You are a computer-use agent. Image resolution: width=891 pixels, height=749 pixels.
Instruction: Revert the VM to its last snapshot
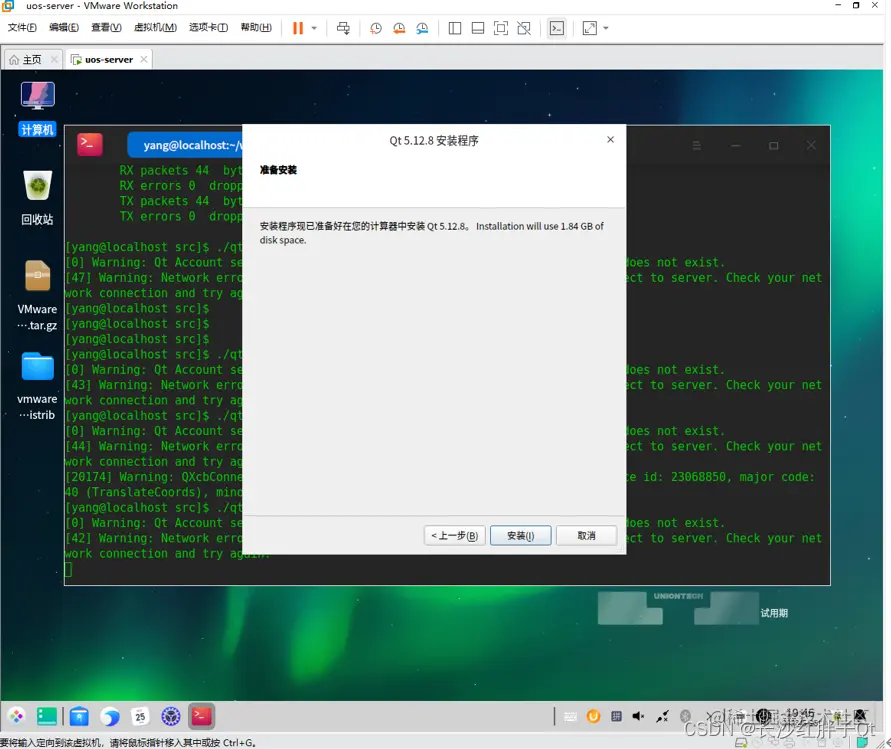pyautogui.click(x=400, y=27)
